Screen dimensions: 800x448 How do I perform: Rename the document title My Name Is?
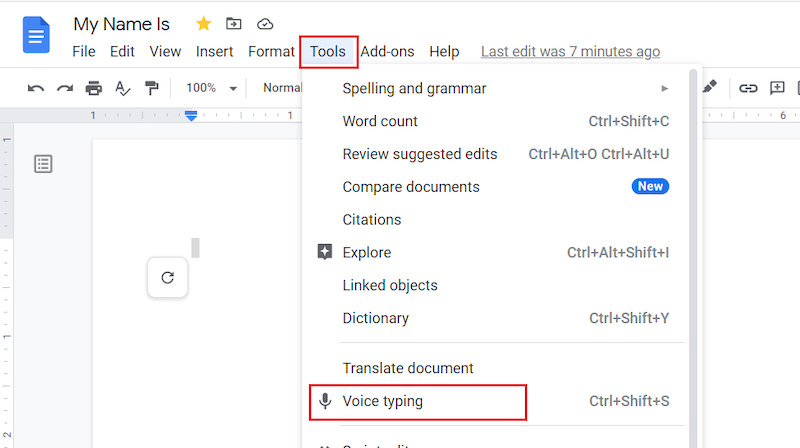[121, 24]
